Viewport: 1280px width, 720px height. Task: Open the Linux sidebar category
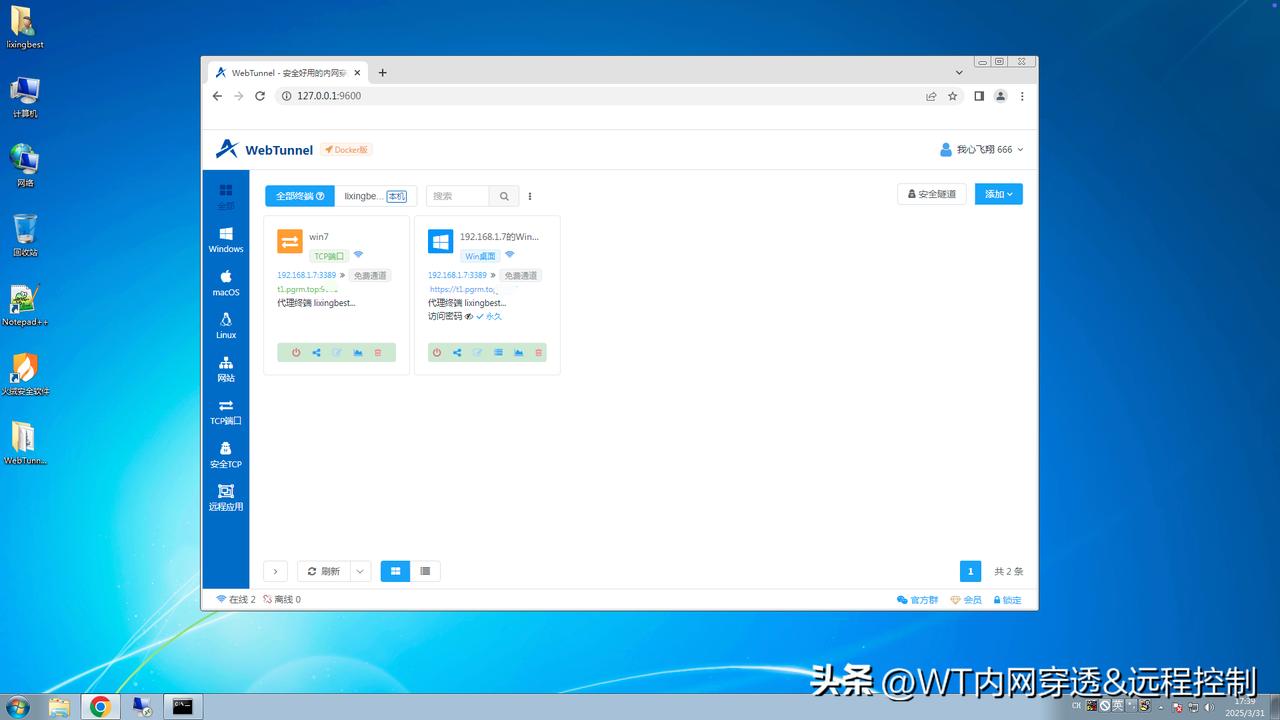tap(226, 326)
